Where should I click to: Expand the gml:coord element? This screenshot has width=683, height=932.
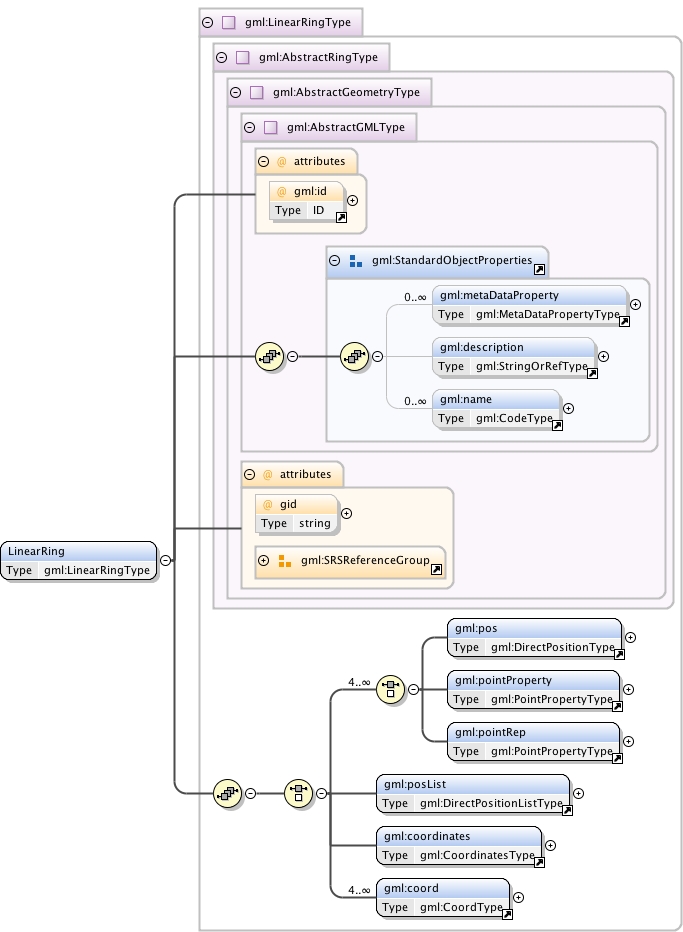[x=518, y=898]
